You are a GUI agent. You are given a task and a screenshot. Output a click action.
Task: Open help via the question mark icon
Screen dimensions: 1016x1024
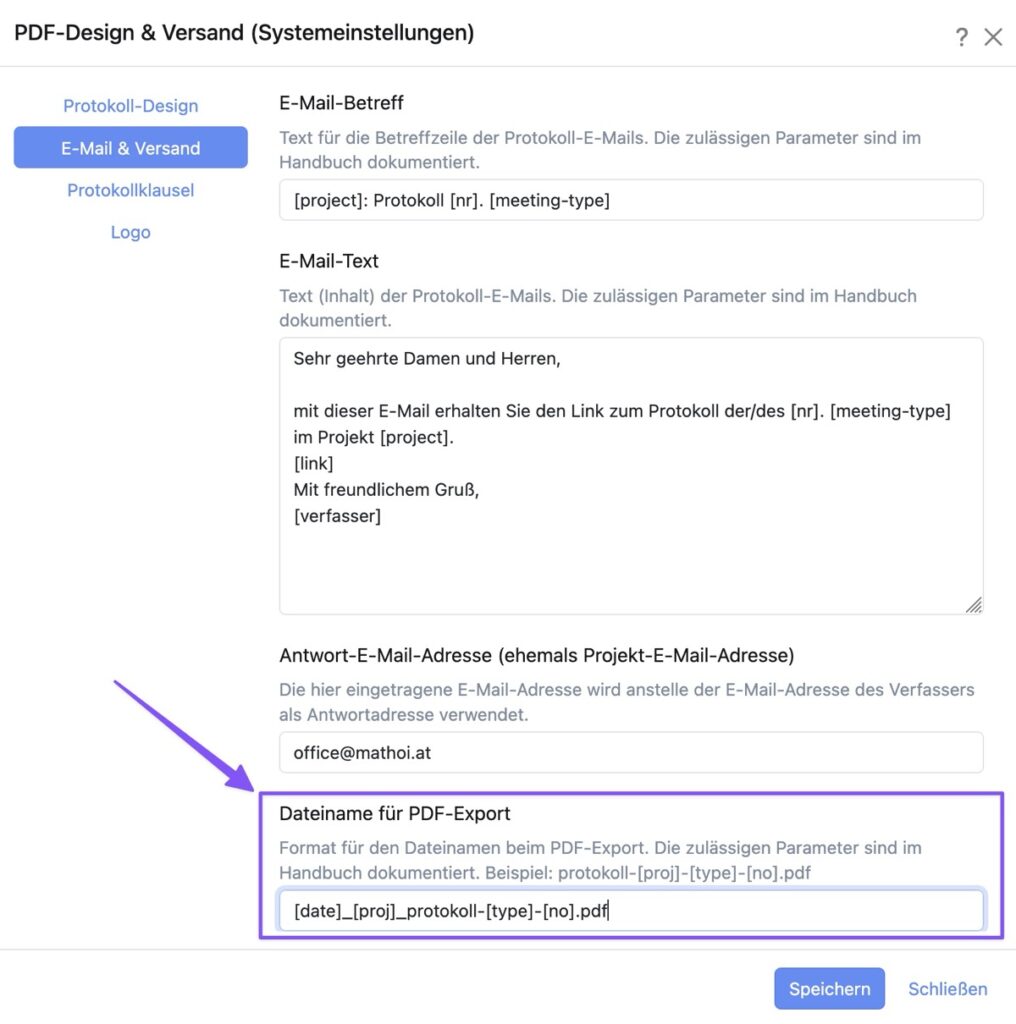pyautogui.click(x=961, y=37)
